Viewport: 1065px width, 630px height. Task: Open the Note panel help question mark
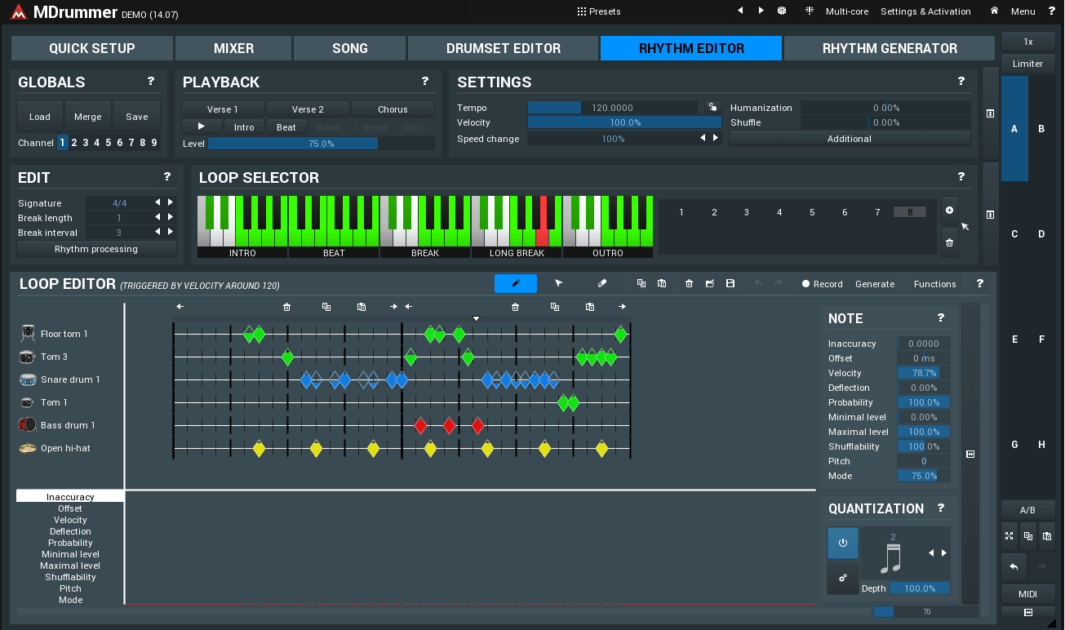(x=941, y=318)
